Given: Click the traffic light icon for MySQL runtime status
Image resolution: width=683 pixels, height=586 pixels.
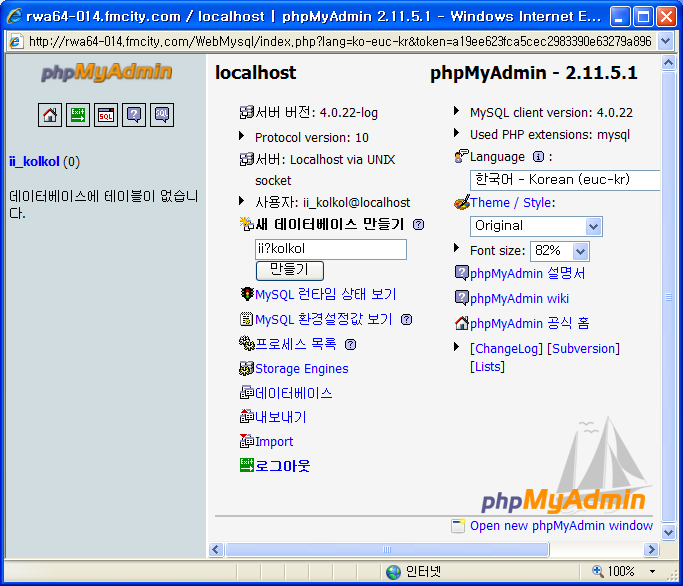Looking at the screenshot, I should pyautogui.click(x=247, y=294).
